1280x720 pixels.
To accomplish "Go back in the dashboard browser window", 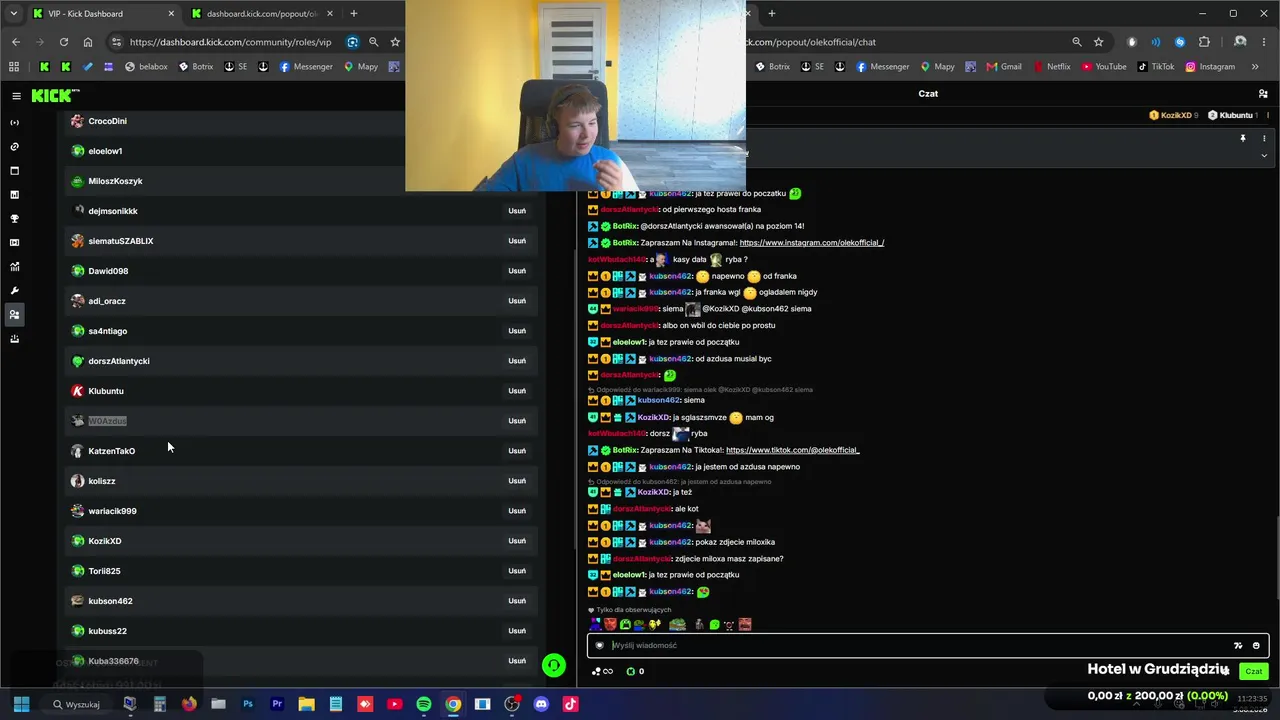I will (x=16, y=42).
